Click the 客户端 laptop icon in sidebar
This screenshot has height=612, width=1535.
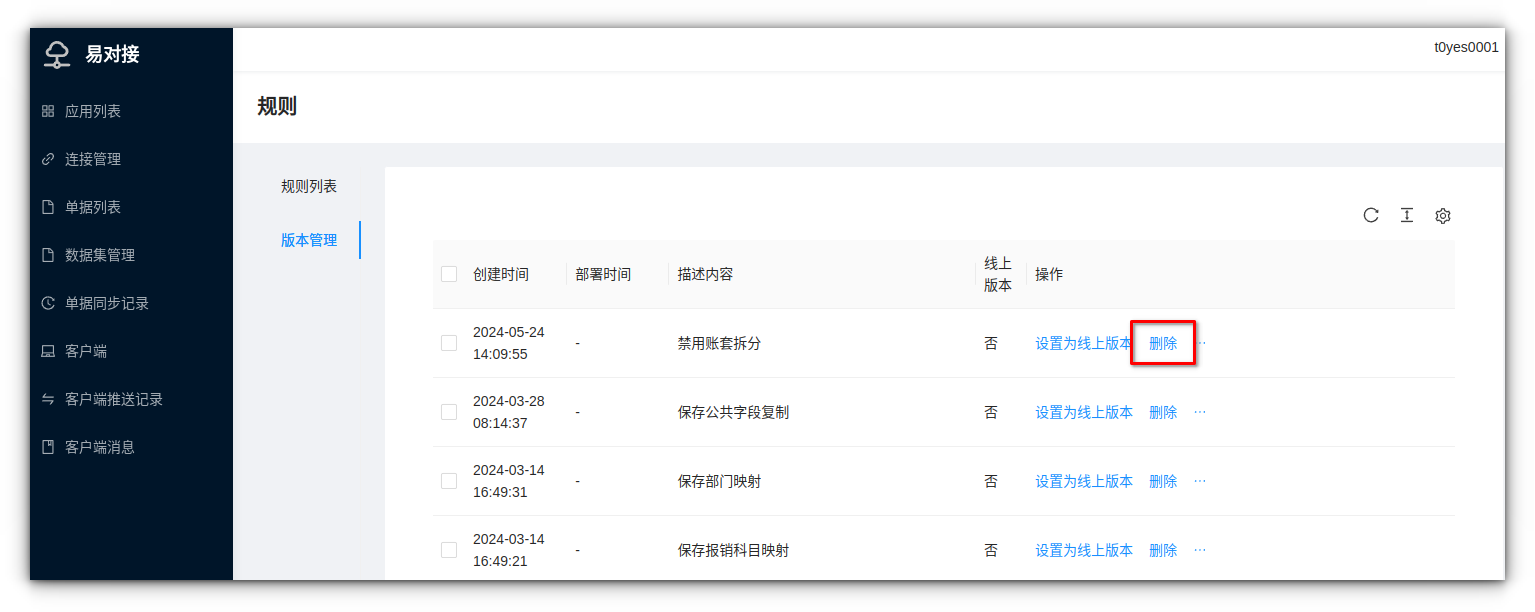pos(48,351)
